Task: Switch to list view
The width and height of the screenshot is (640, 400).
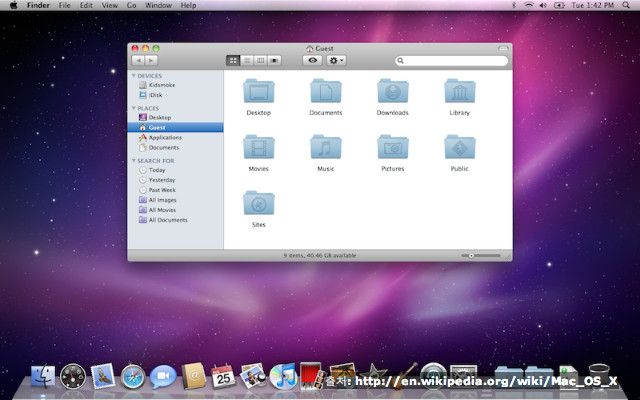Action: click(247, 60)
